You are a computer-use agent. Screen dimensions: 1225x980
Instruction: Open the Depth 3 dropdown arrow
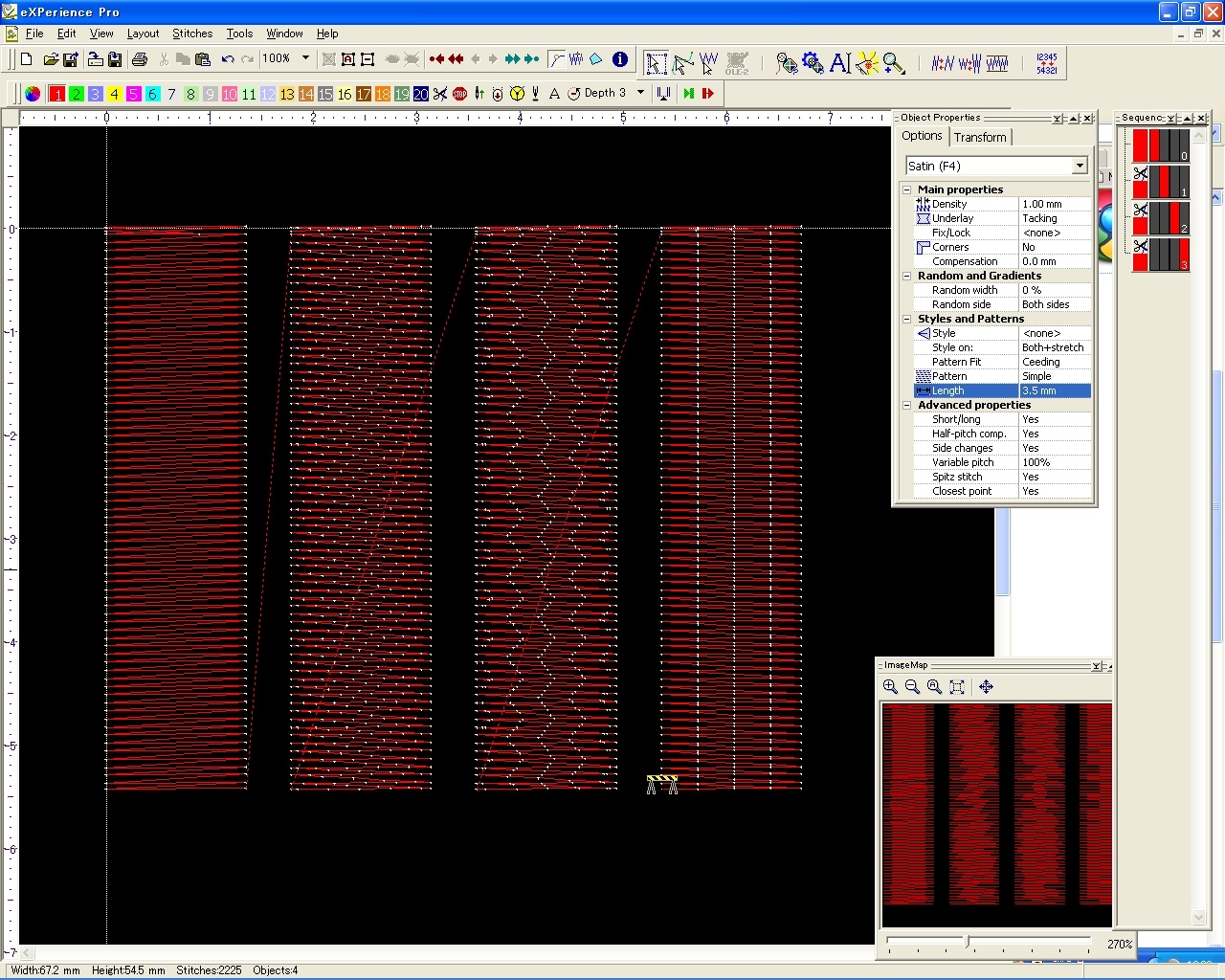click(640, 93)
